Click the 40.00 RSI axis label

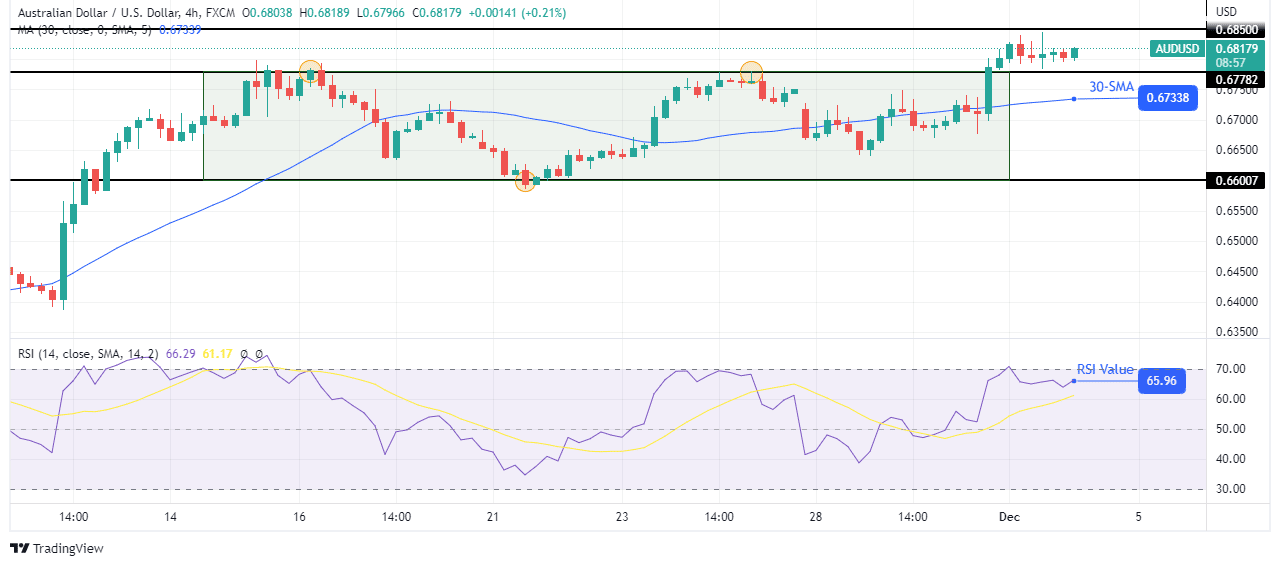tap(1230, 459)
